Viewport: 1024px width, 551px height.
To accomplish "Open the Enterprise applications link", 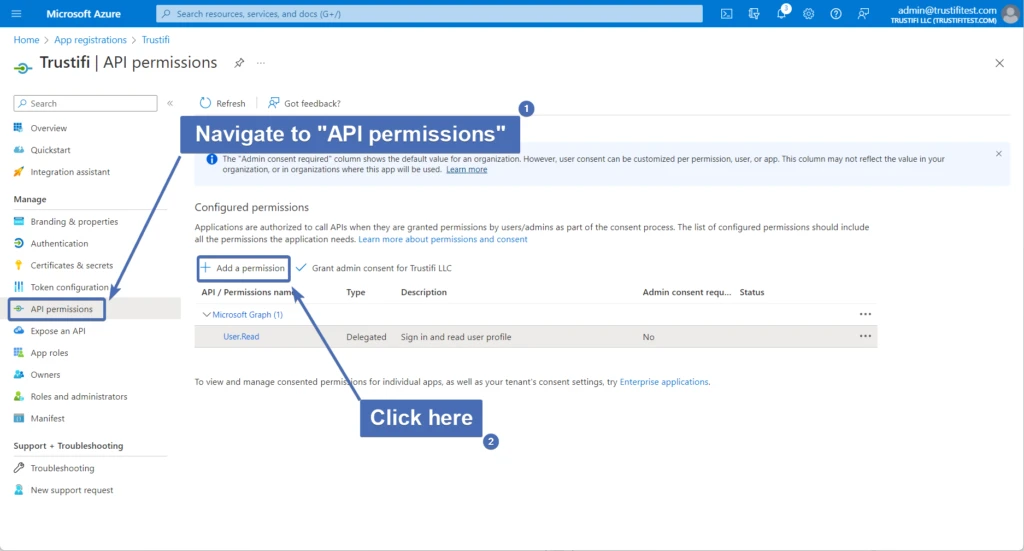I will [x=664, y=382].
